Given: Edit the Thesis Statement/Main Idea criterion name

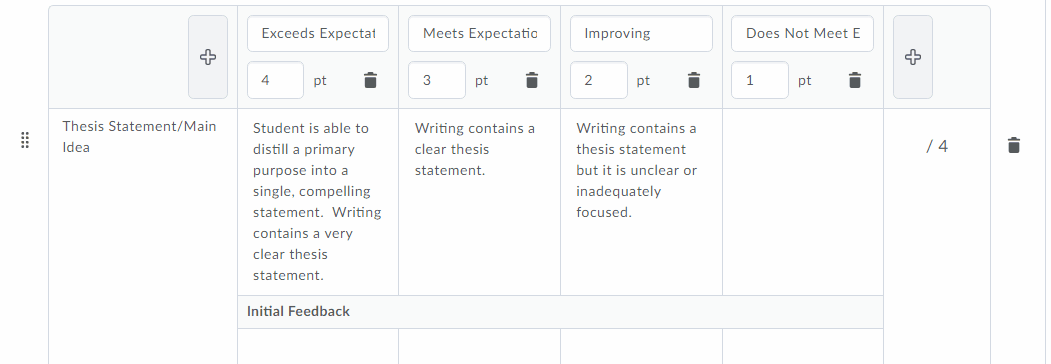Looking at the screenshot, I should point(139,137).
